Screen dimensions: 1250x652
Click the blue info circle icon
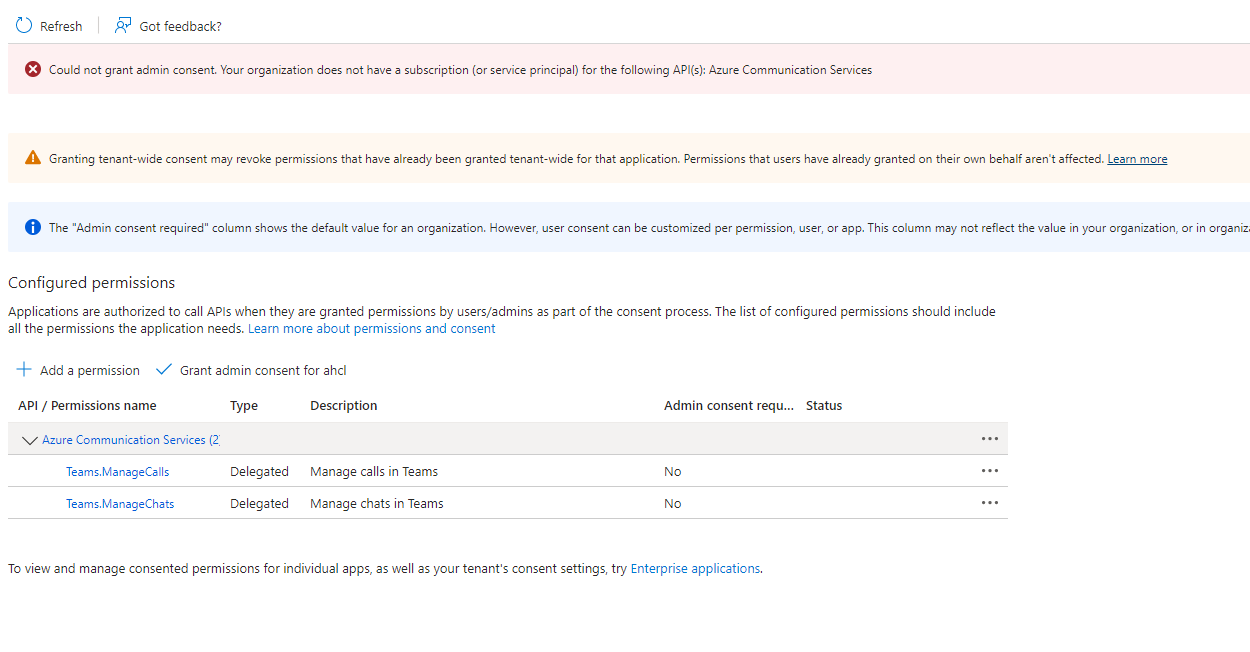point(33,227)
